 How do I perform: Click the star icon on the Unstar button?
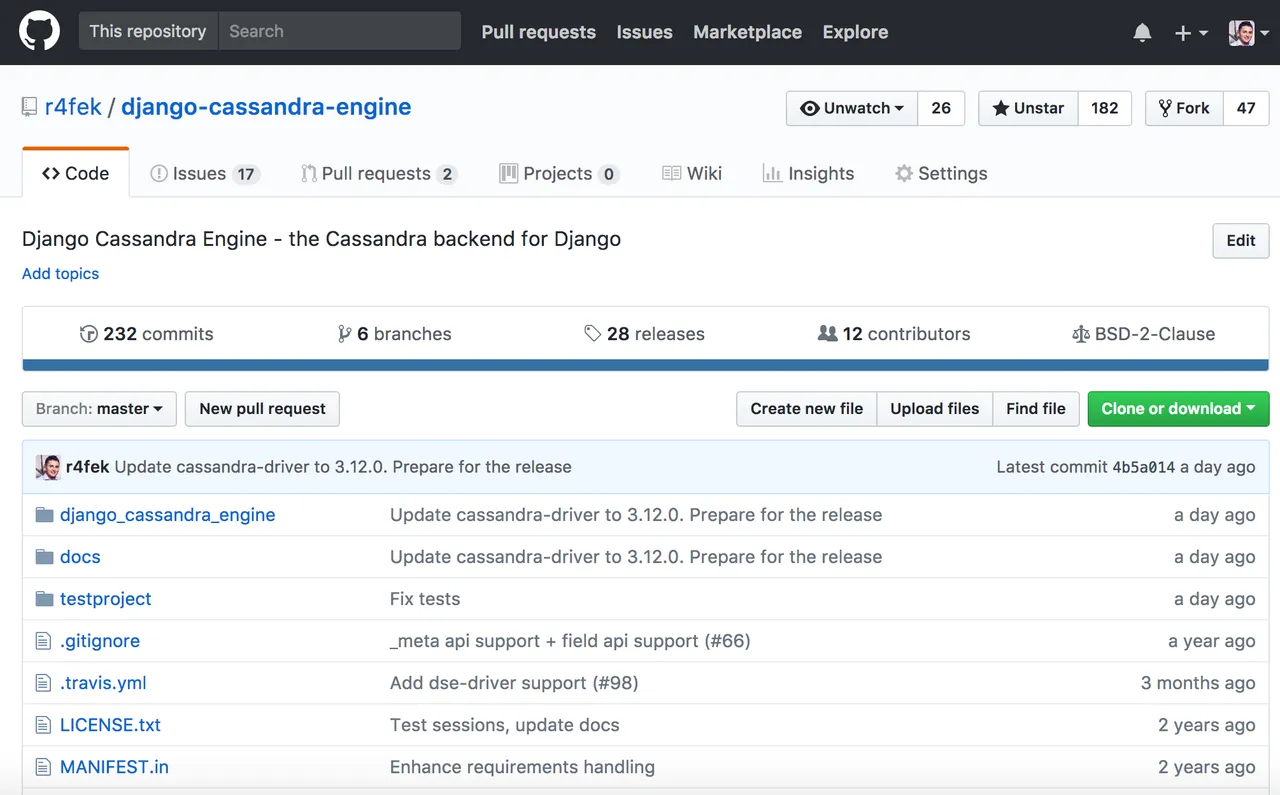pyautogui.click(x=1000, y=108)
